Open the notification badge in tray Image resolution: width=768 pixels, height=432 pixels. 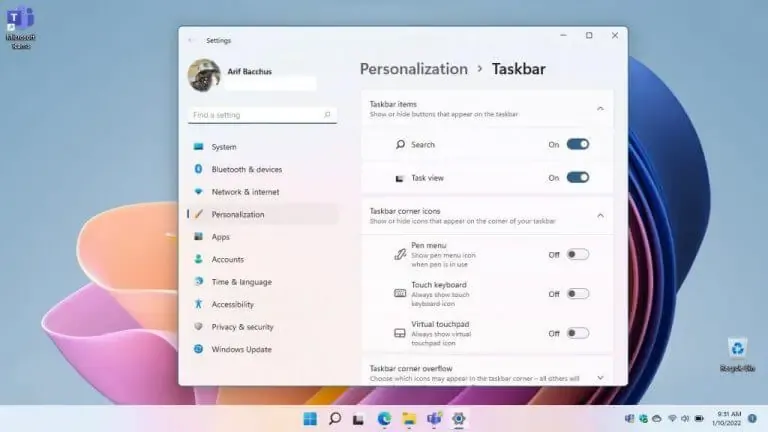[x=752, y=419]
